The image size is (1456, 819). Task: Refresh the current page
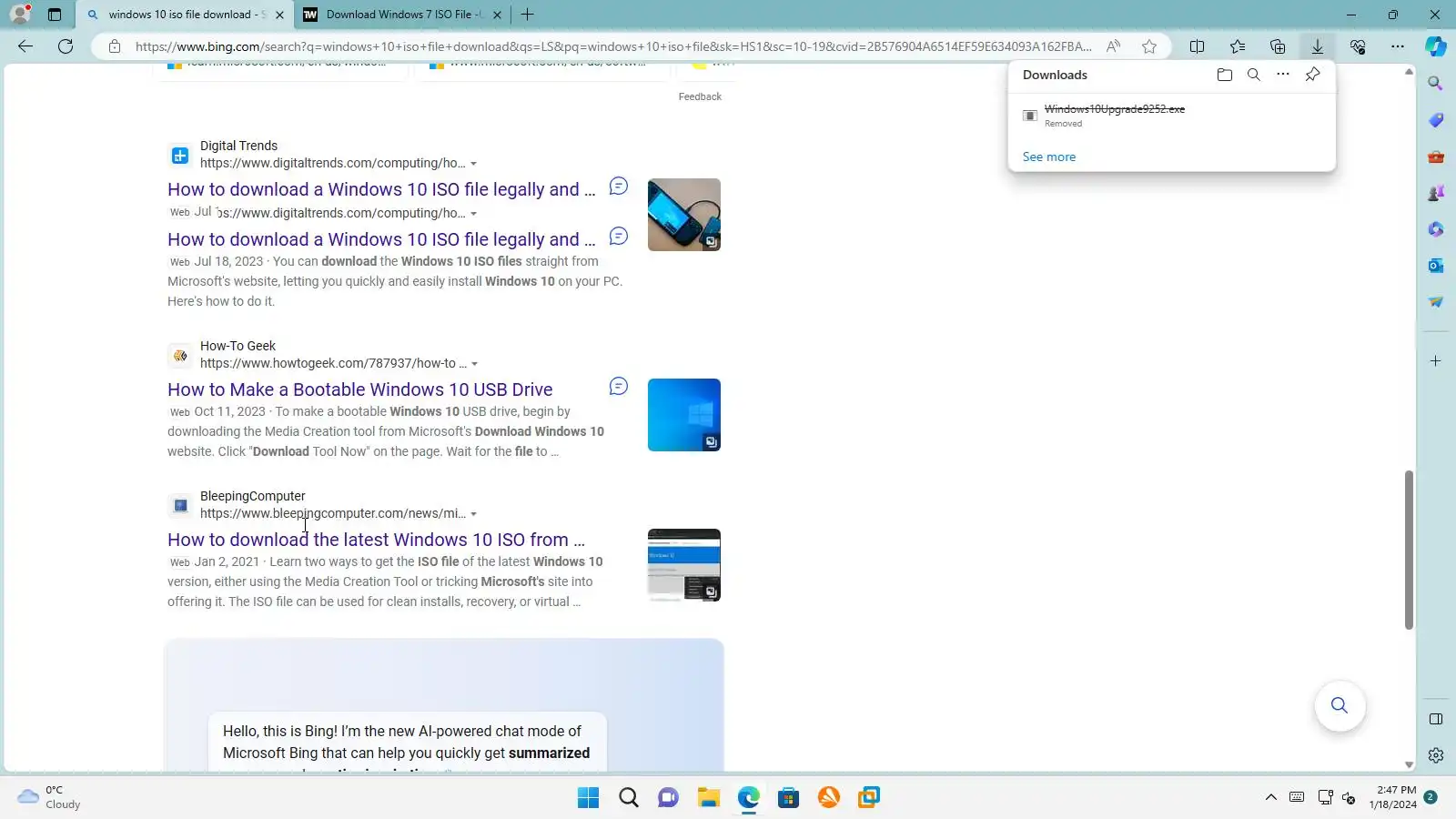click(x=66, y=46)
